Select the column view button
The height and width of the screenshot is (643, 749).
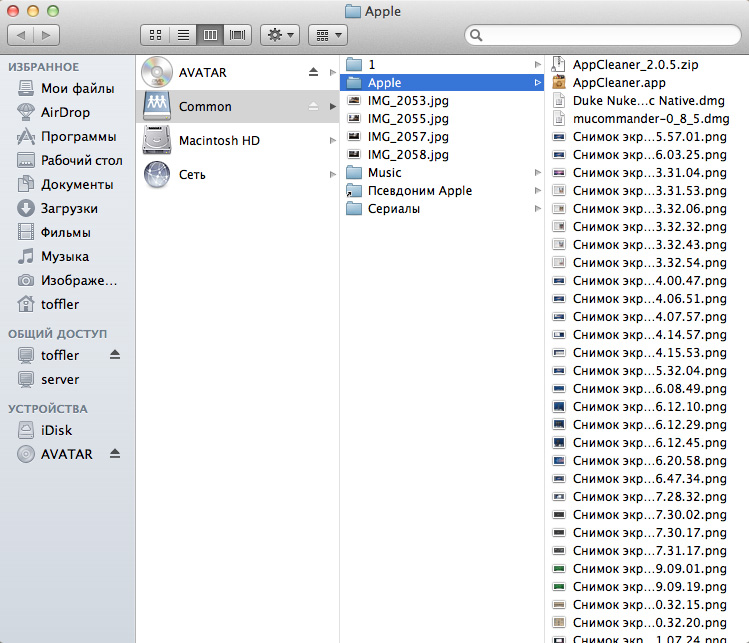pyautogui.click(x=210, y=35)
